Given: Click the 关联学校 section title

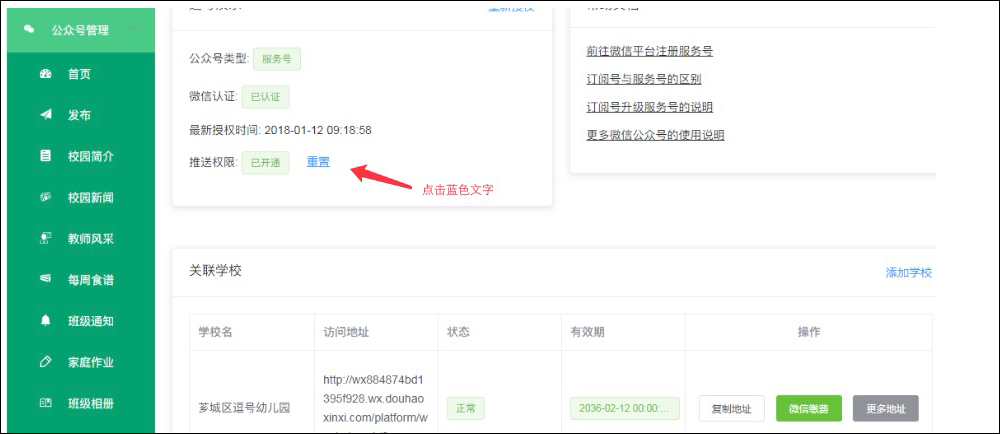Looking at the screenshot, I should click(216, 270).
